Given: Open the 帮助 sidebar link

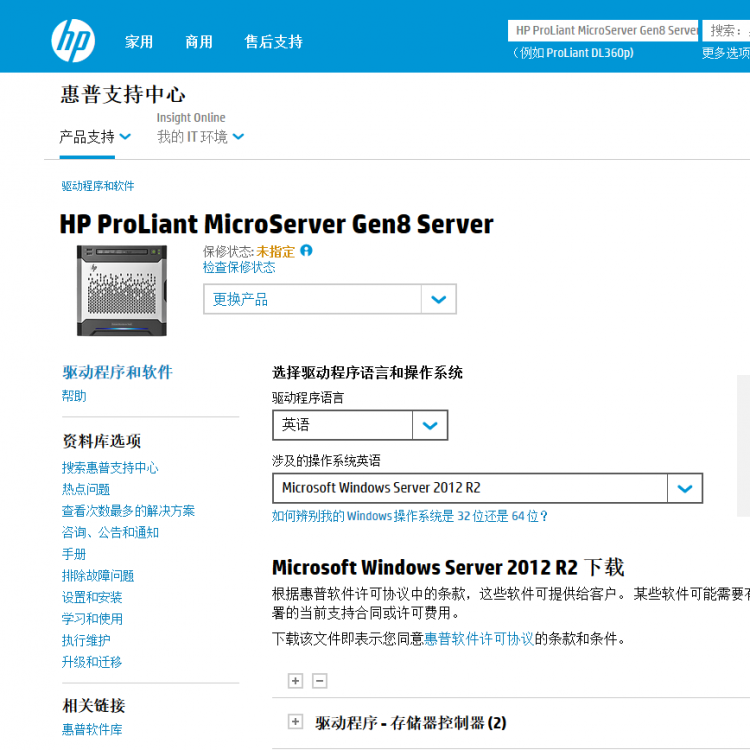Looking at the screenshot, I should pyautogui.click(x=74, y=396).
